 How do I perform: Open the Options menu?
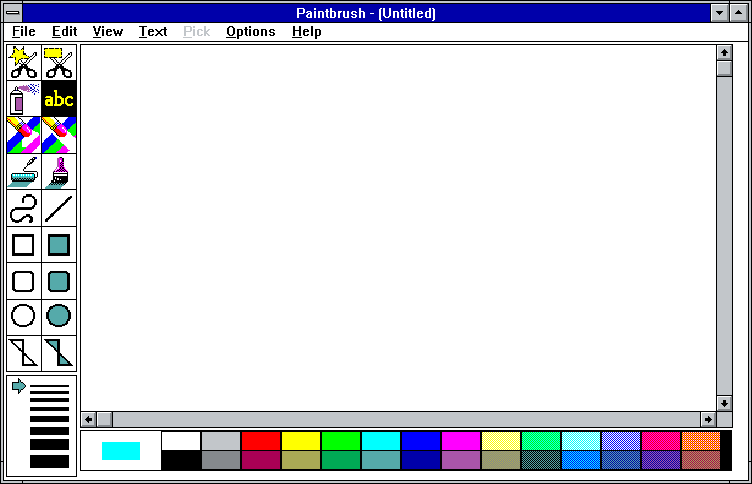point(251,32)
